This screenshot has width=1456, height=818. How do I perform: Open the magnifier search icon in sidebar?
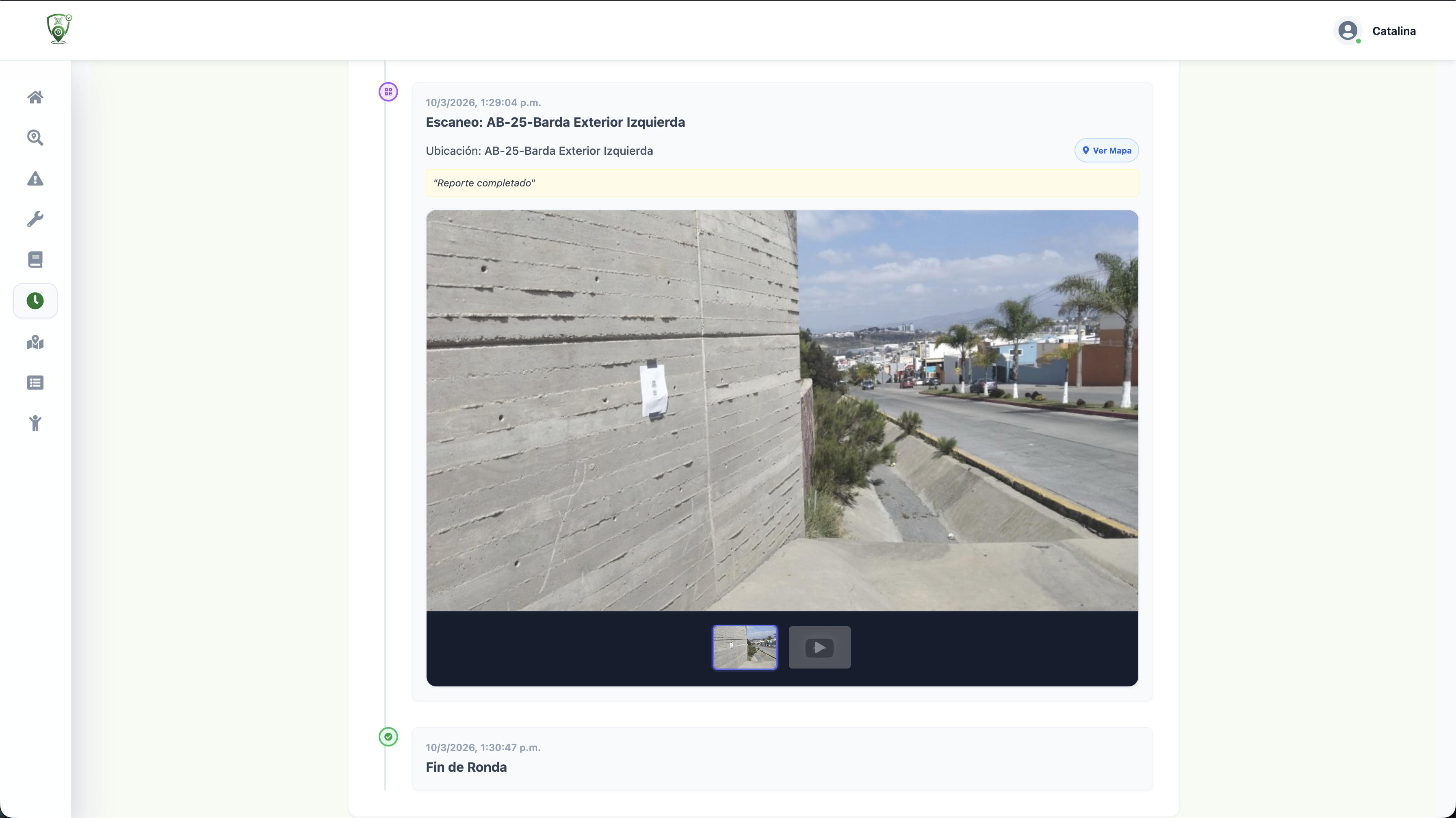click(35, 138)
